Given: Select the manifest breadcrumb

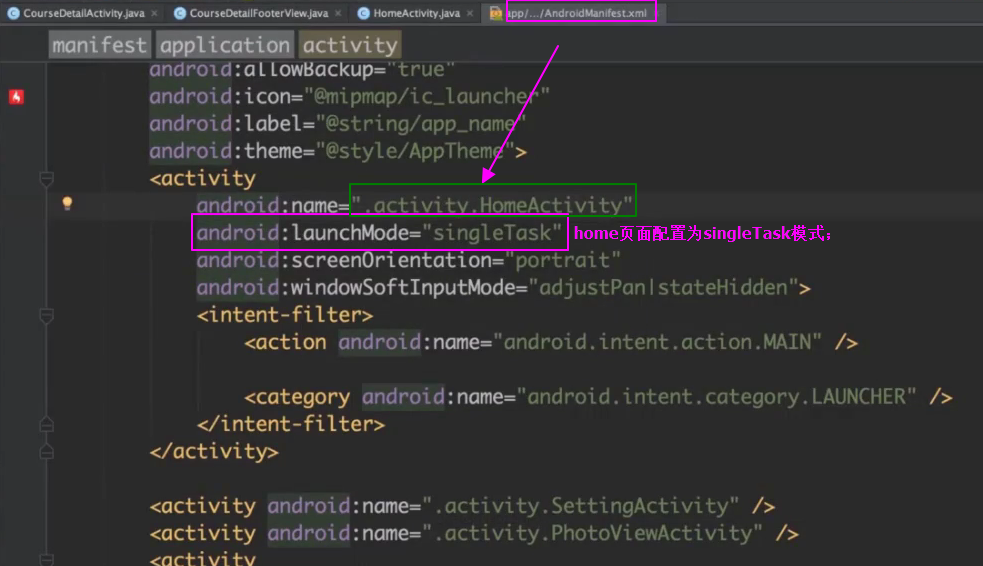Looking at the screenshot, I should 100,45.
